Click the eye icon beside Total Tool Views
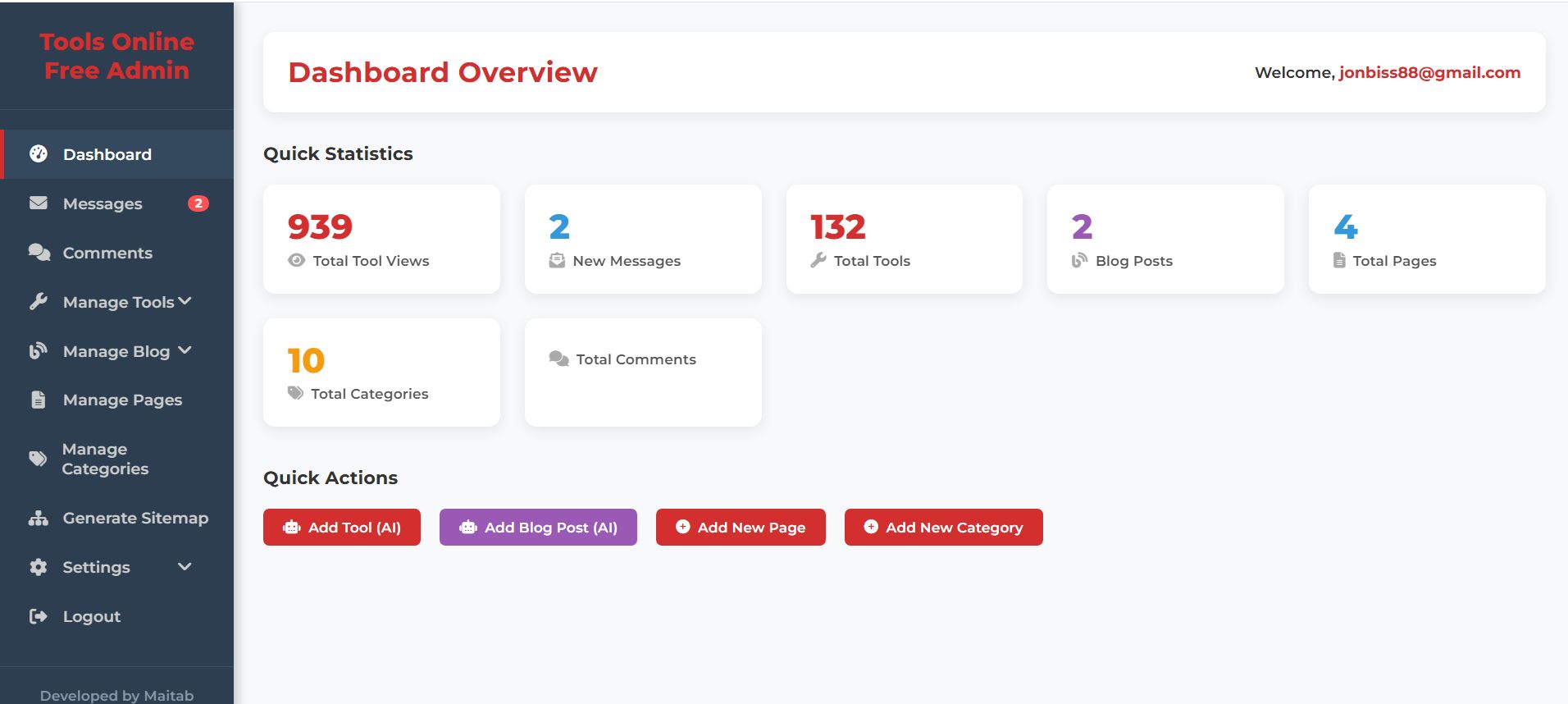This screenshot has width=1568, height=704. (x=297, y=261)
